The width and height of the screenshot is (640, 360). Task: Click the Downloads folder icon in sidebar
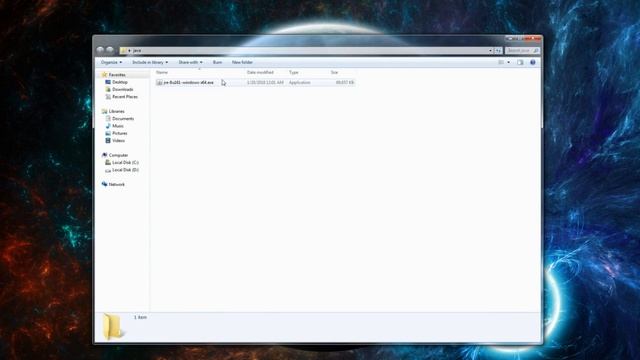(x=108, y=89)
